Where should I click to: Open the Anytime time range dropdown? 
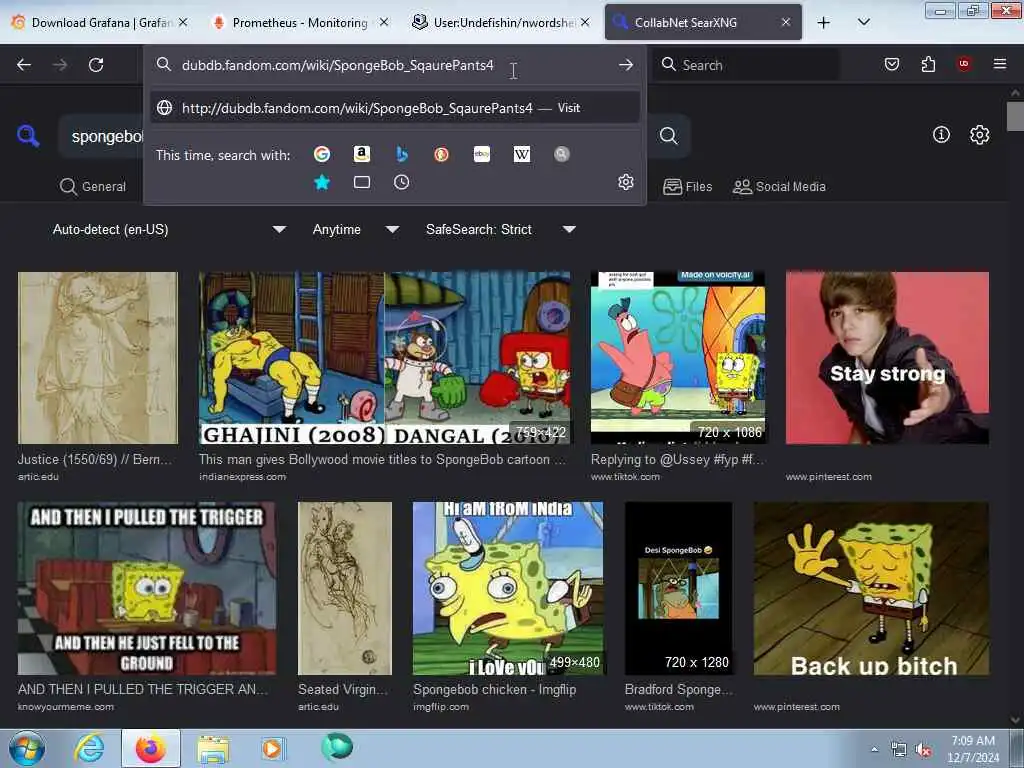click(x=356, y=229)
